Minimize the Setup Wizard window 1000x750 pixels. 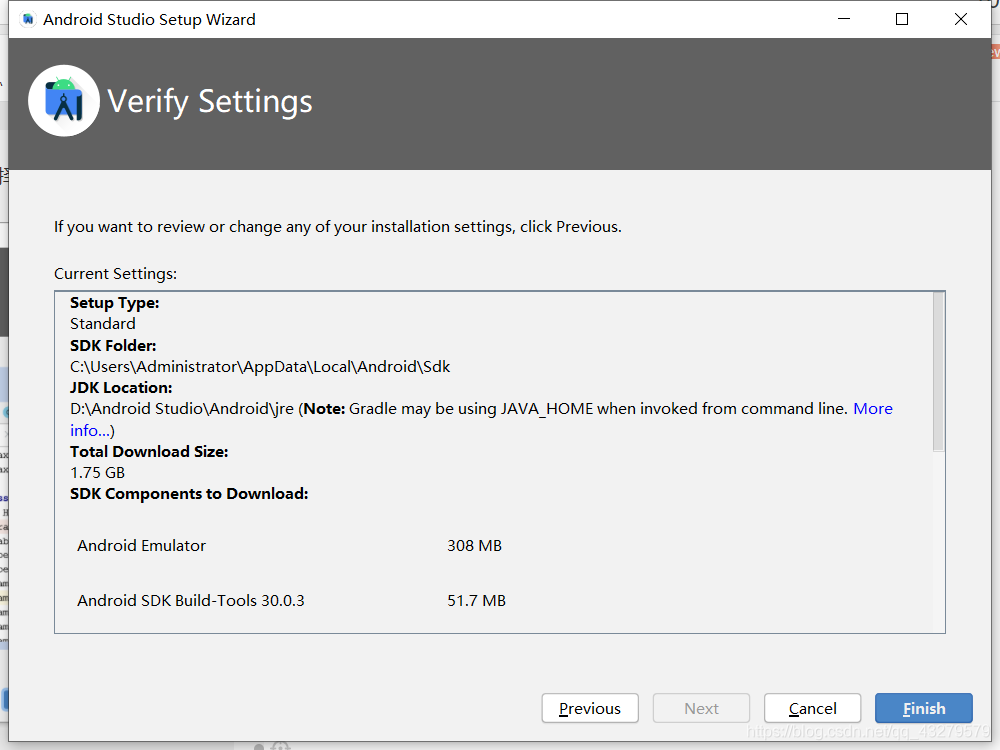coord(844,19)
